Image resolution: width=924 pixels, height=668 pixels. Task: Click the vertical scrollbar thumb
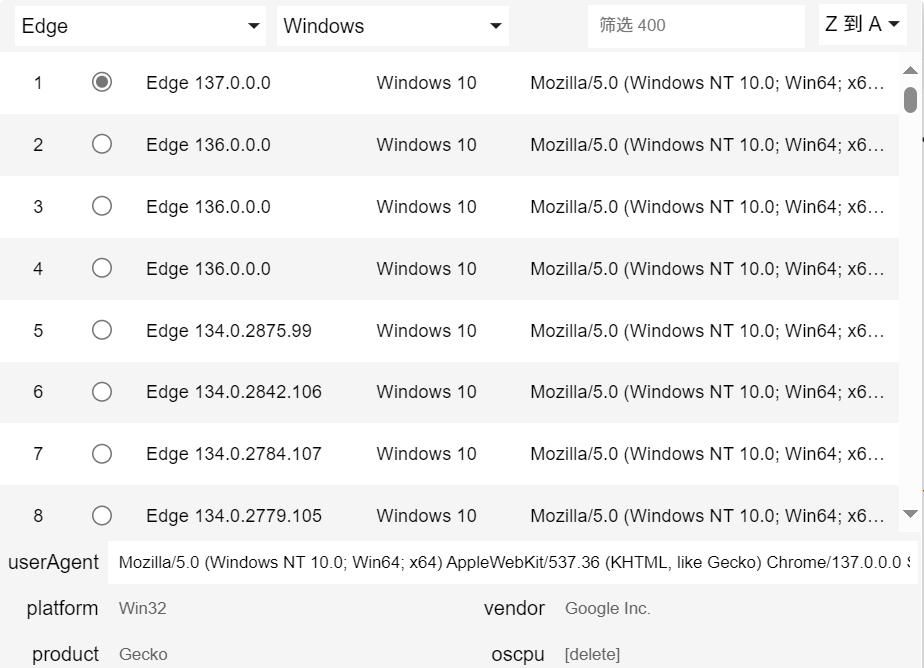[910, 100]
